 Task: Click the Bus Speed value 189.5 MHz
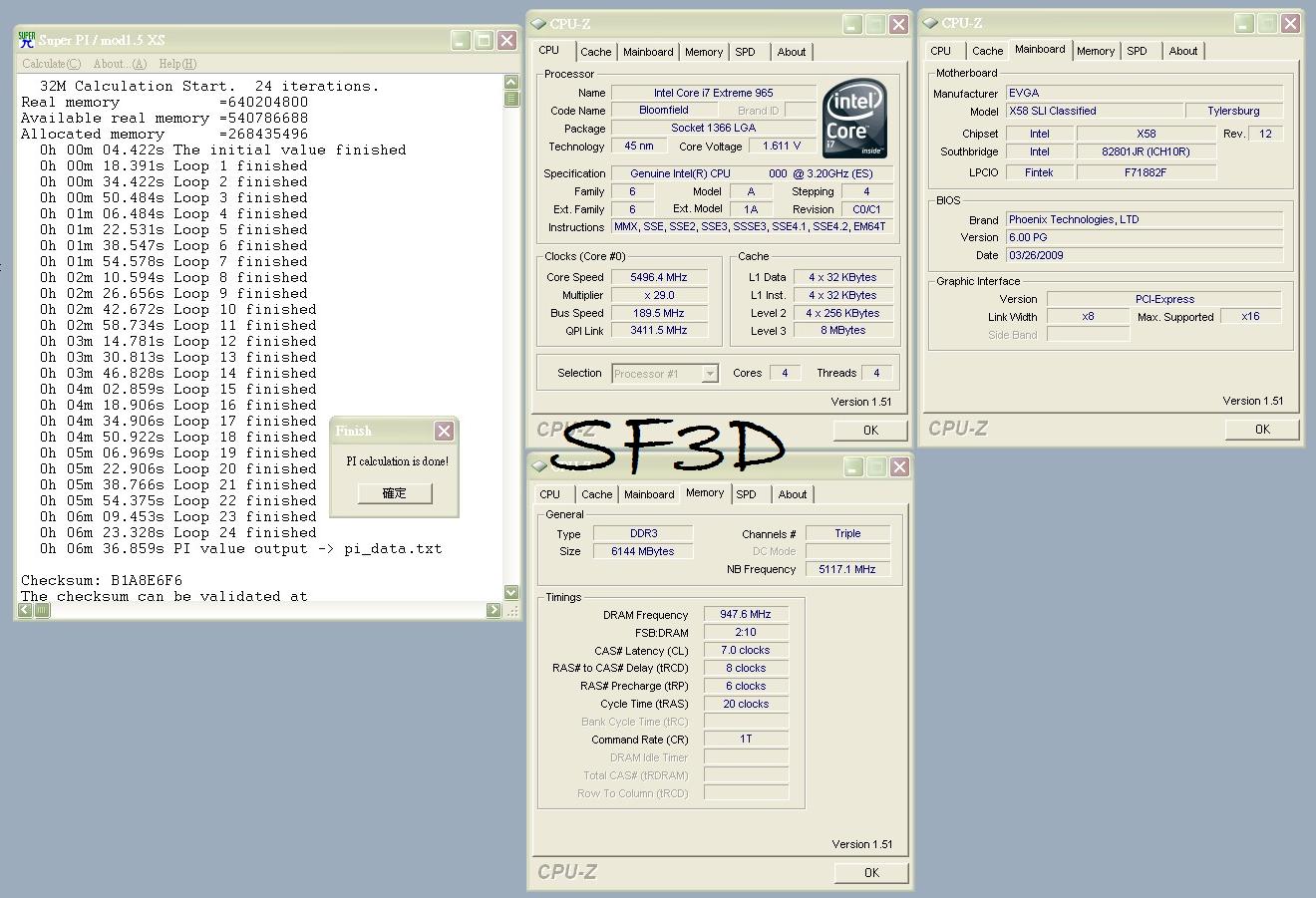(660, 313)
